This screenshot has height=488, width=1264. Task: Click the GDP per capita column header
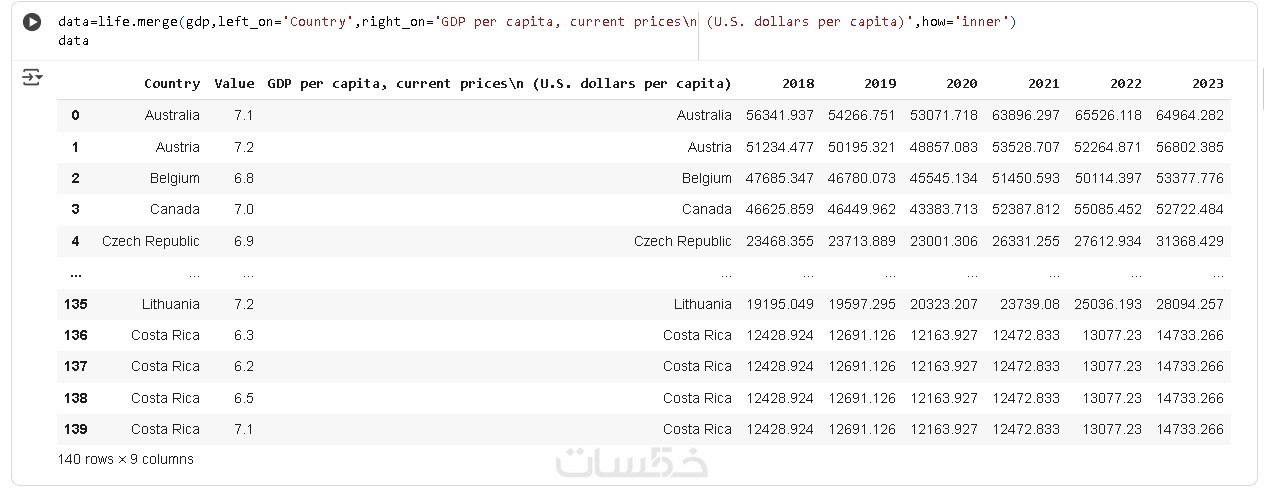coord(499,84)
